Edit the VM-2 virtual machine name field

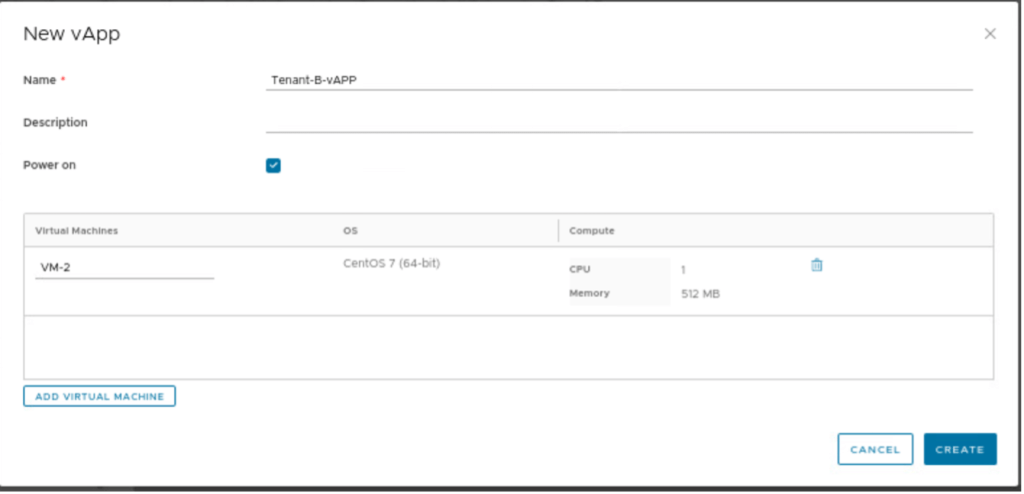pos(124,268)
